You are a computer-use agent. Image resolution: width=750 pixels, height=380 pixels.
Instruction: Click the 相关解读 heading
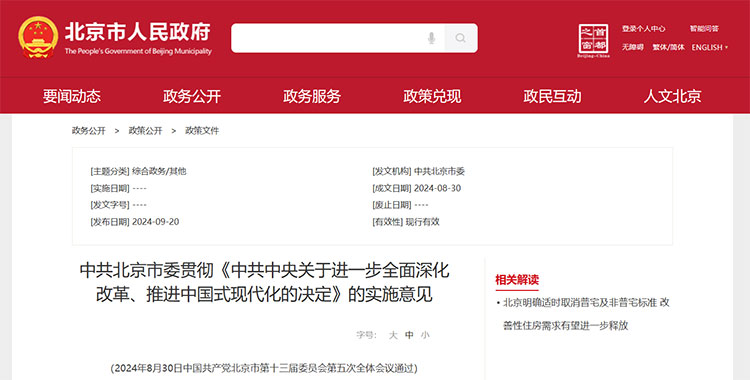coord(517,279)
